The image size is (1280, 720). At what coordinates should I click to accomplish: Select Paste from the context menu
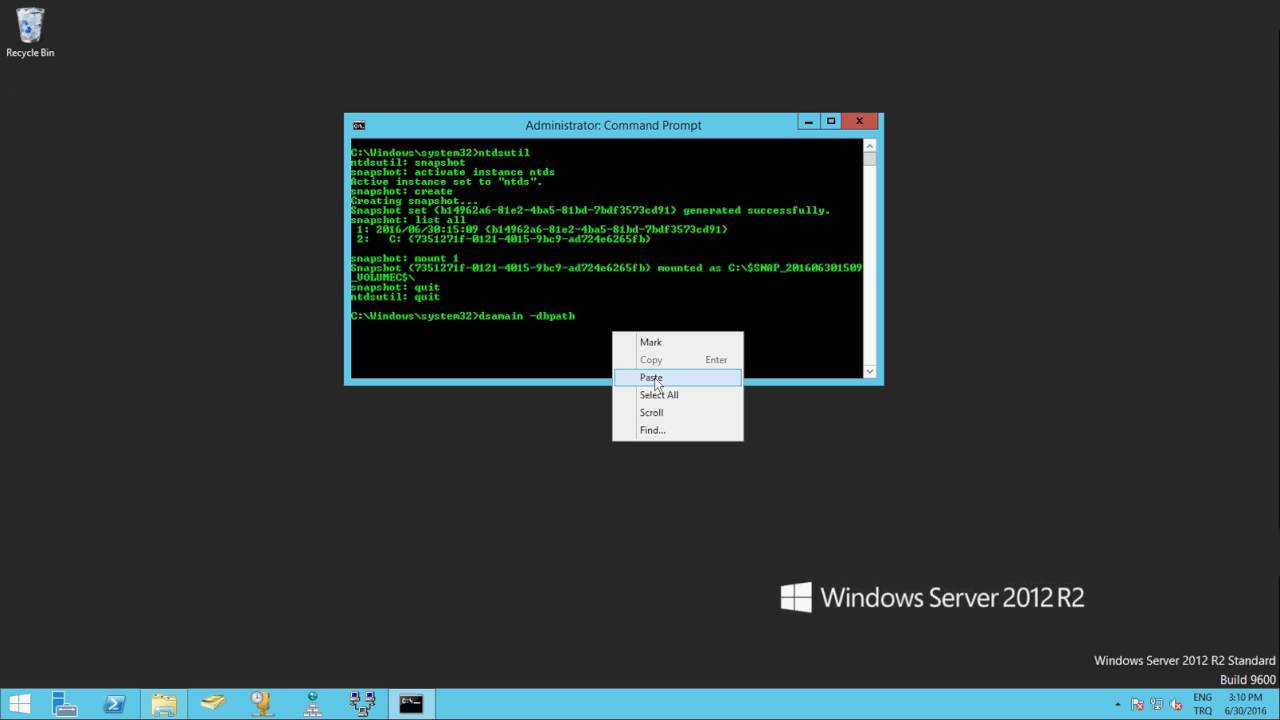[x=651, y=377]
